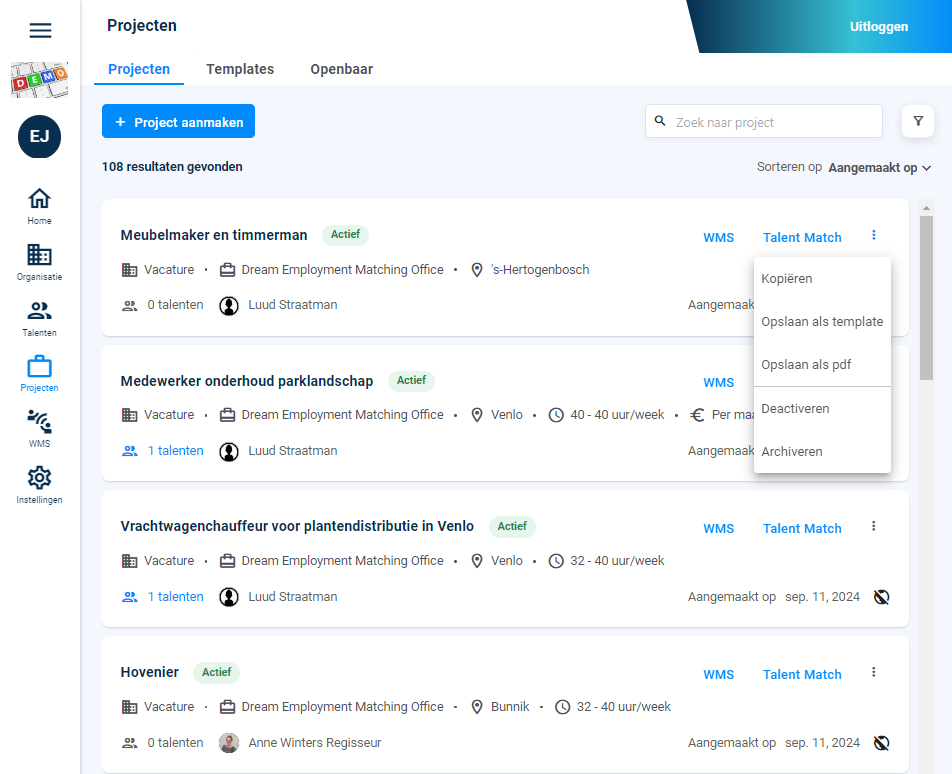This screenshot has height=774, width=952.
Task: Select Projecten briefcase in sidebar
Action: pos(39,374)
